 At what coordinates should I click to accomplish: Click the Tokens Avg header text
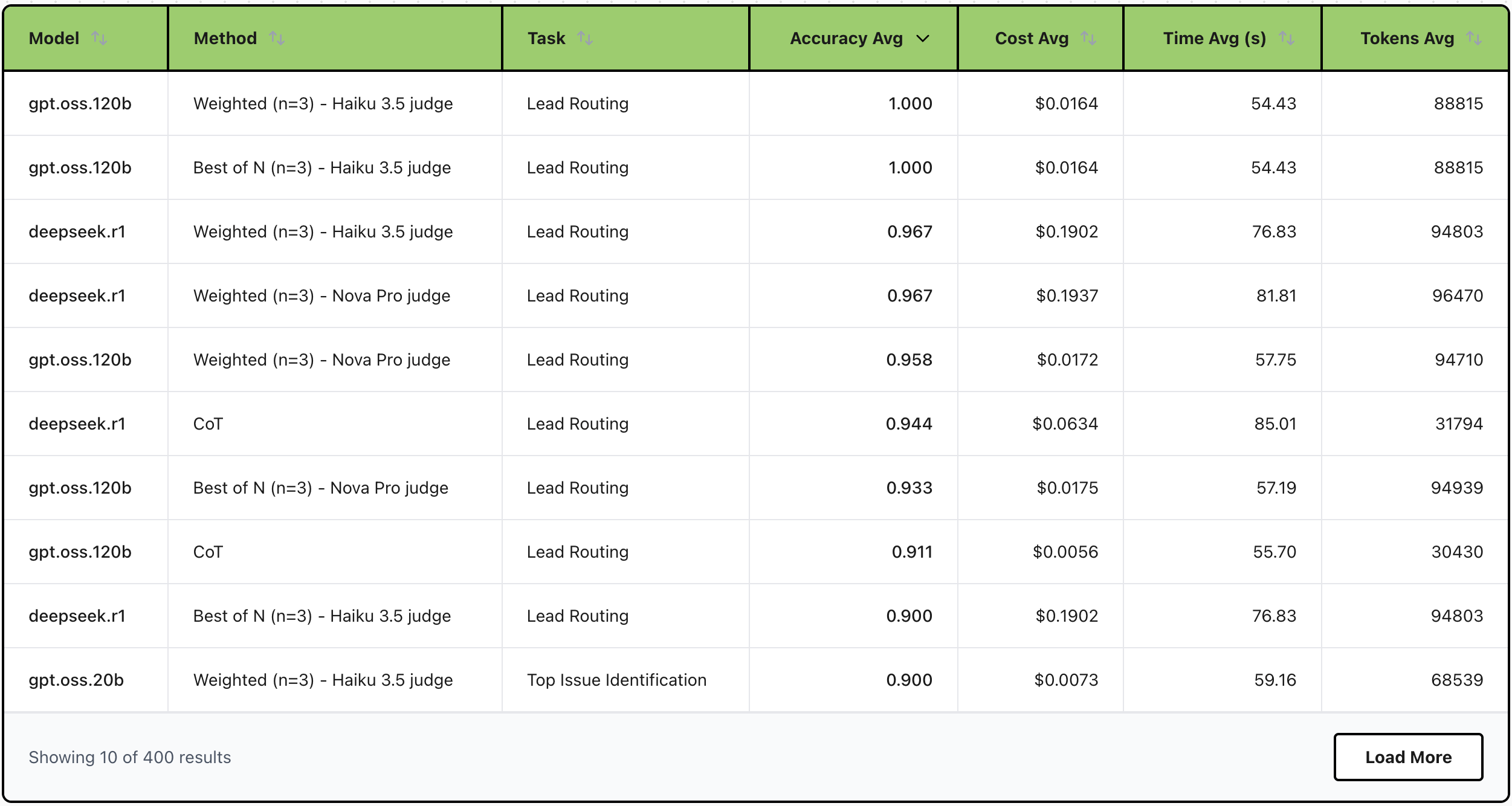coord(1407,39)
